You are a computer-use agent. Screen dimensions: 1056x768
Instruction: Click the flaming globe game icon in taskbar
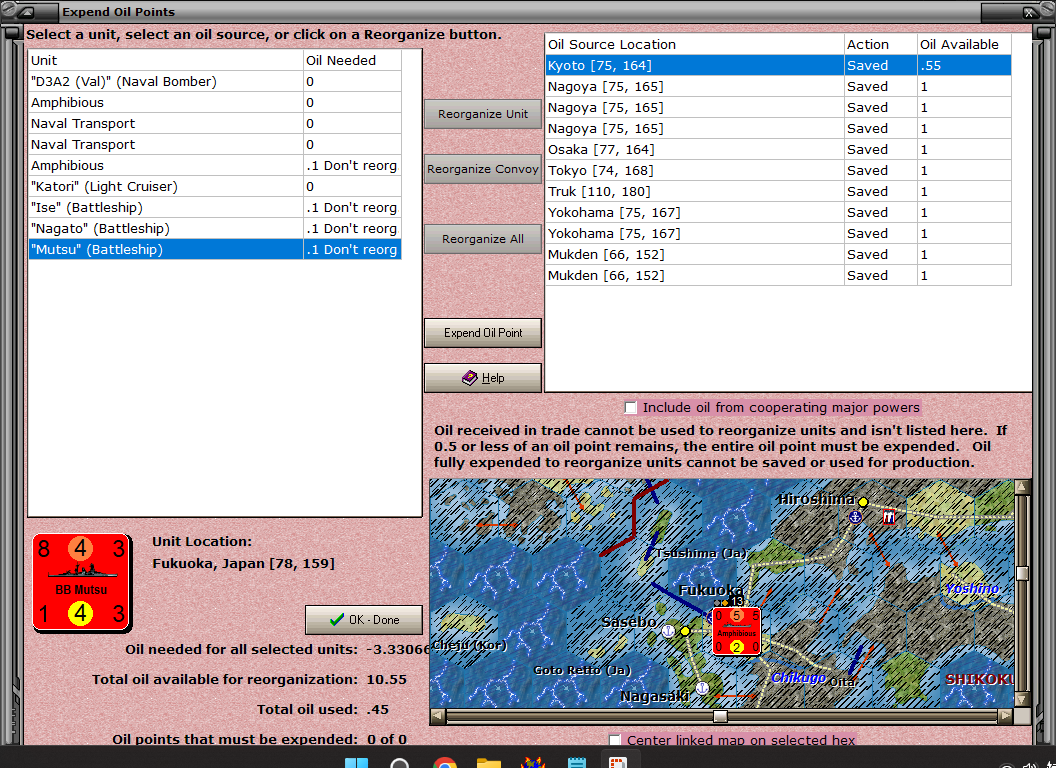tap(533, 763)
